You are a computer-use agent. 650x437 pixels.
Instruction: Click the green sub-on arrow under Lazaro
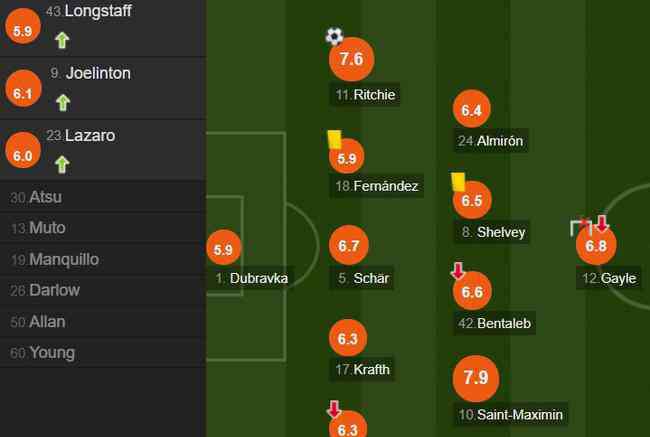62,165
